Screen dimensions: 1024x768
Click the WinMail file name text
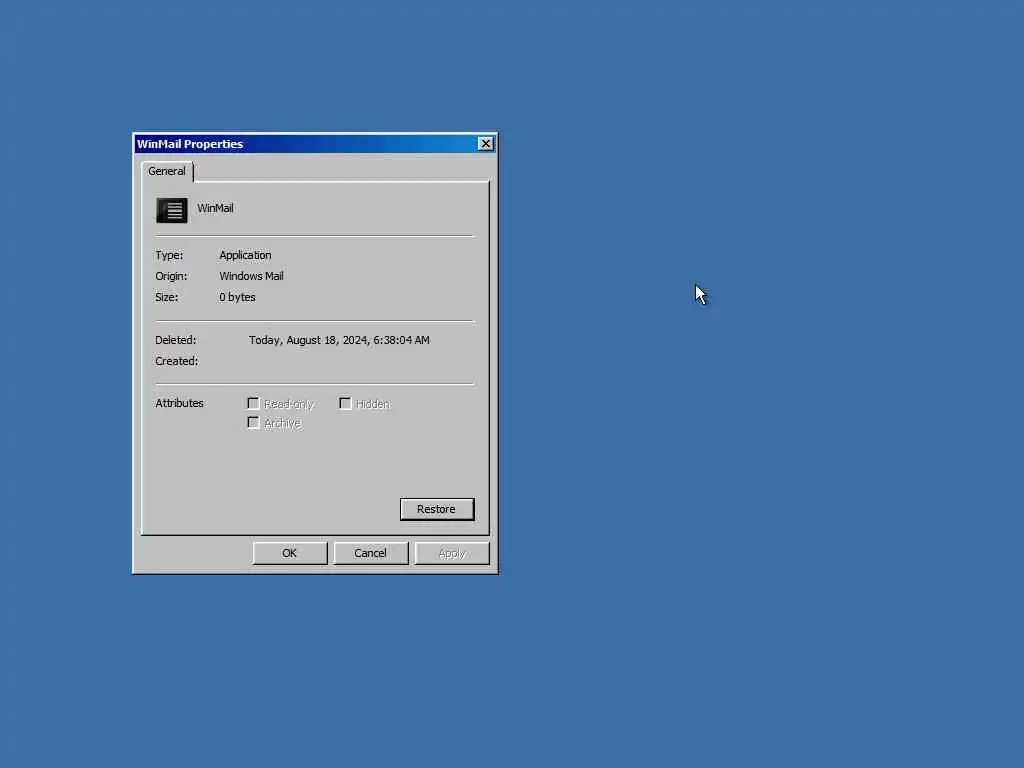[216, 208]
